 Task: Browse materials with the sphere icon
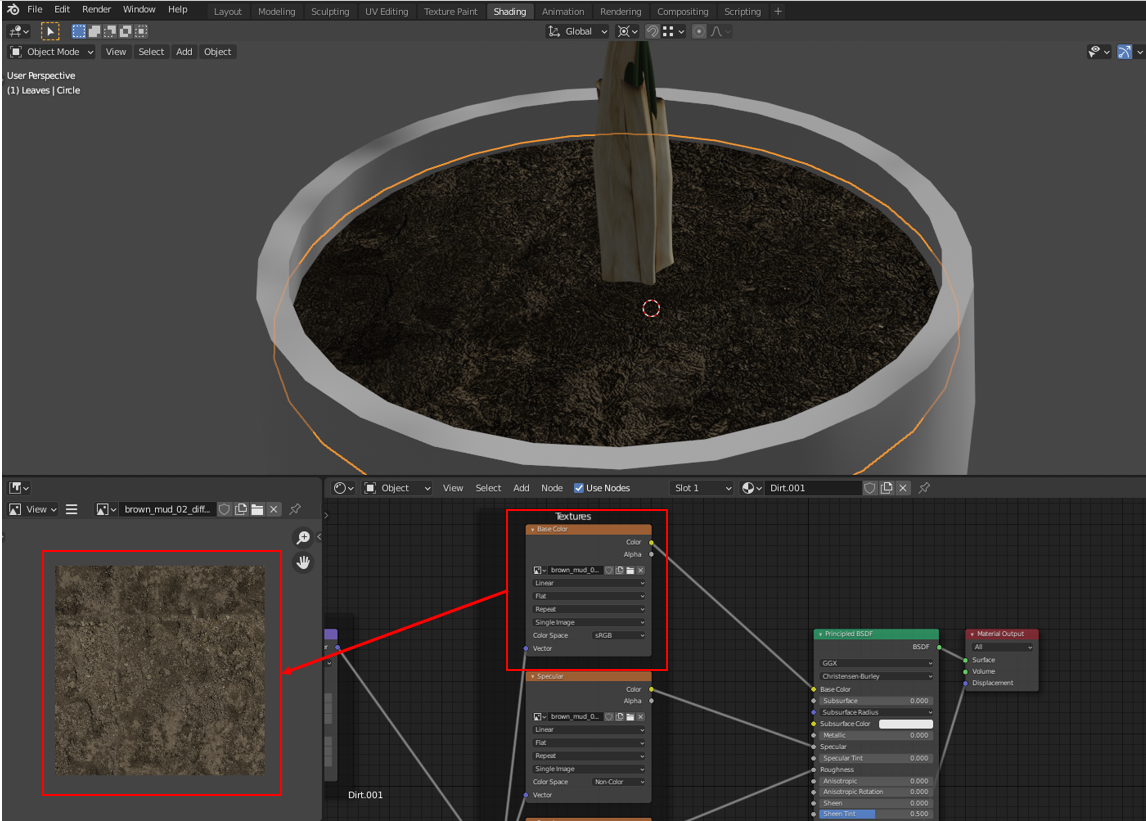coord(752,488)
